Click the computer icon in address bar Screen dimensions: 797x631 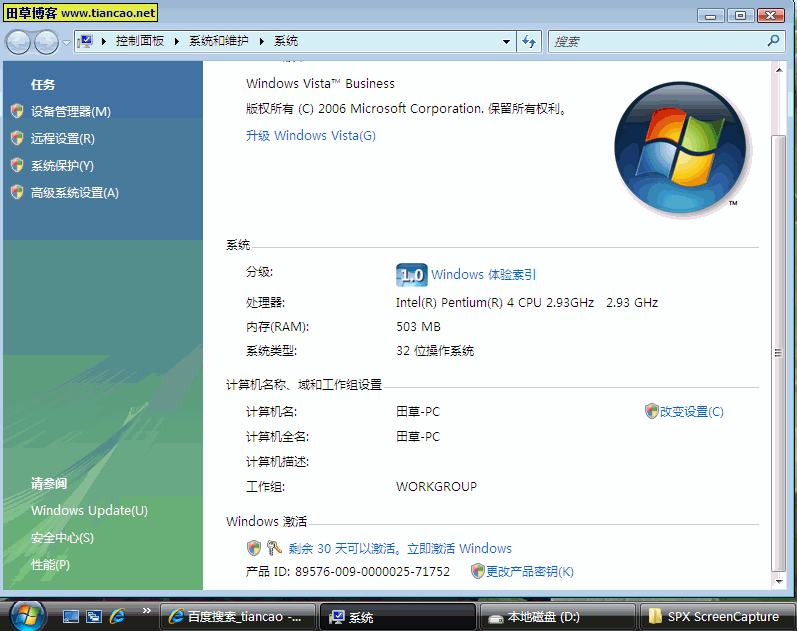coord(86,41)
